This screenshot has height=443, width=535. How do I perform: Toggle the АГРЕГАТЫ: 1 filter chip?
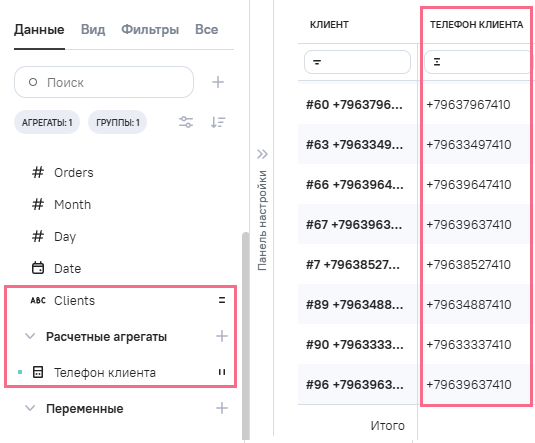(x=47, y=122)
